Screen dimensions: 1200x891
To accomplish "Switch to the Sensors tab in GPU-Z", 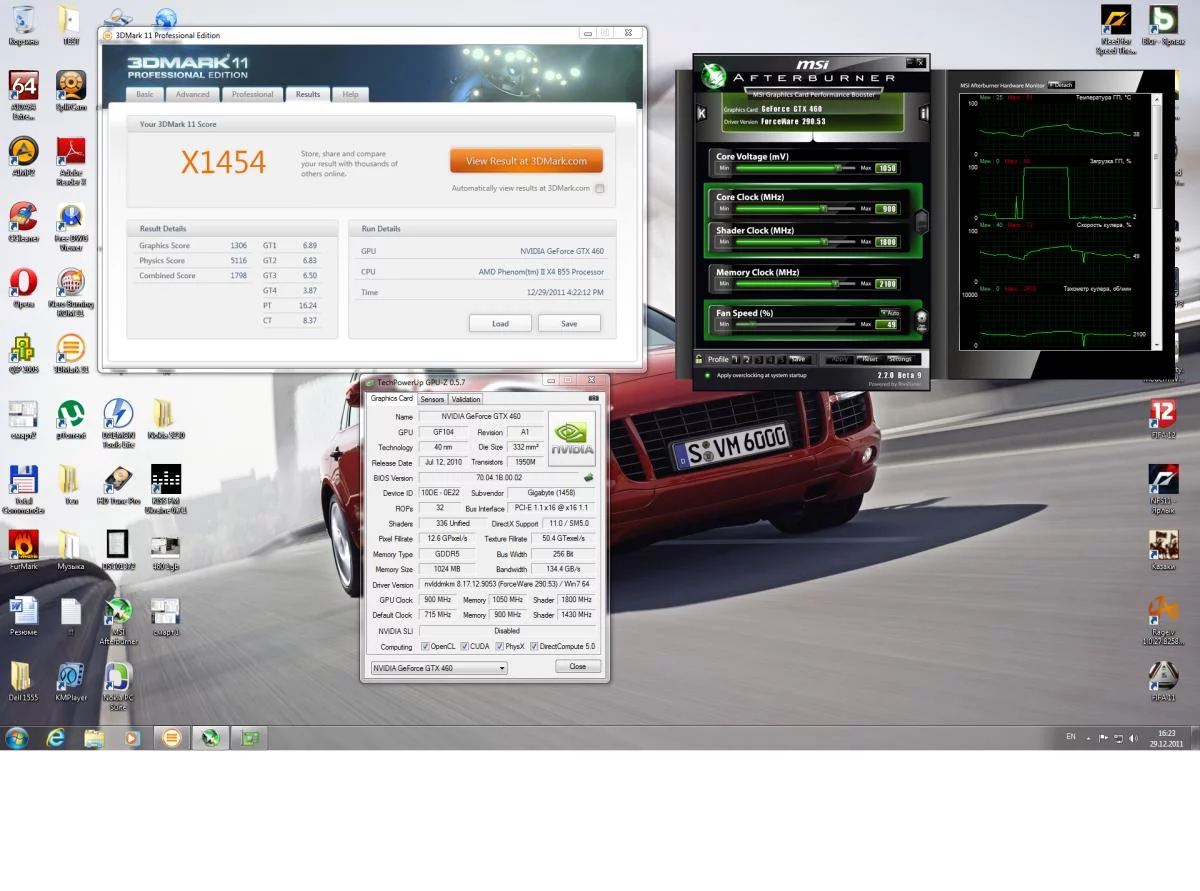I will coord(432,399).
